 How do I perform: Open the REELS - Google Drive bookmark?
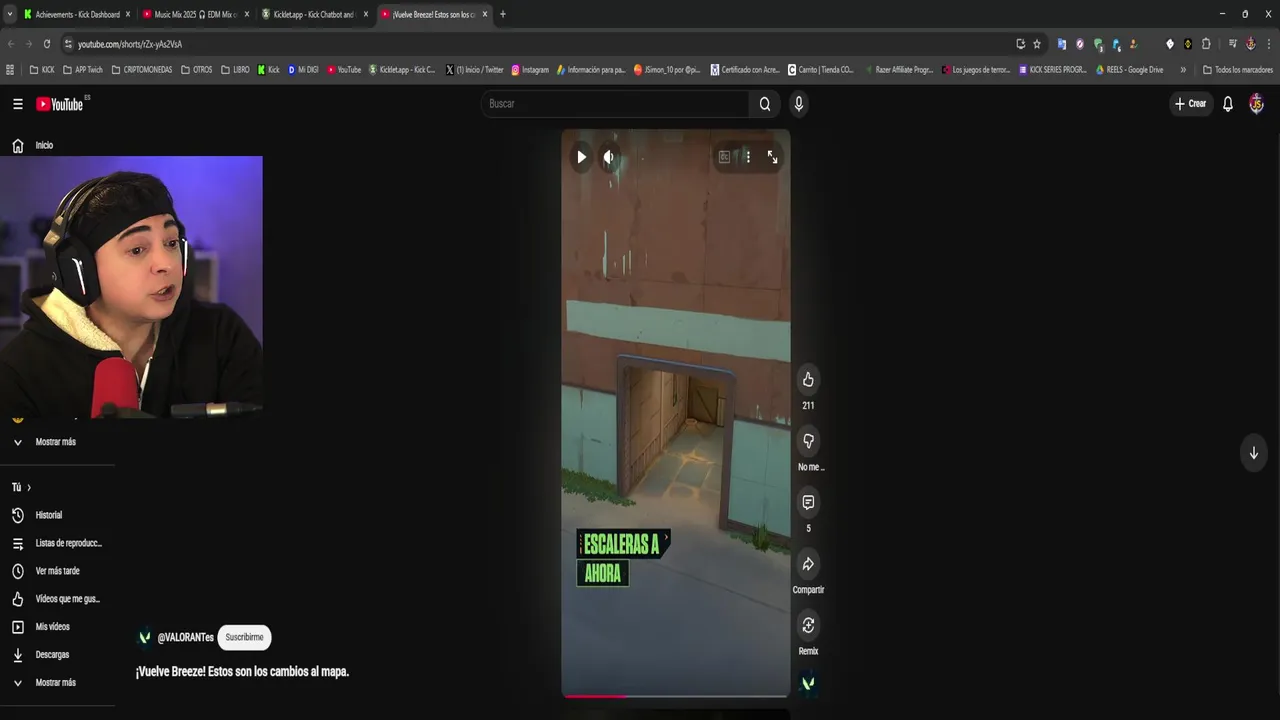[1129, 70]
